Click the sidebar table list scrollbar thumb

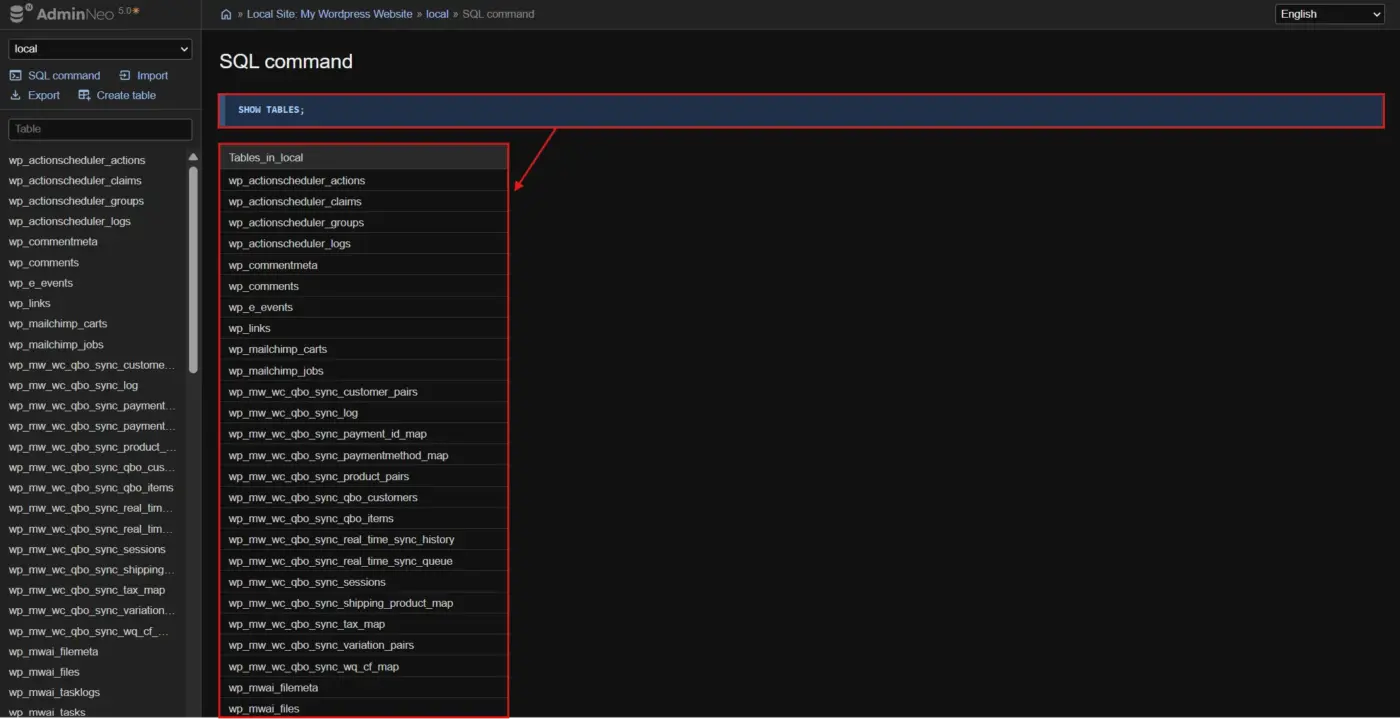tap(193, 270)
